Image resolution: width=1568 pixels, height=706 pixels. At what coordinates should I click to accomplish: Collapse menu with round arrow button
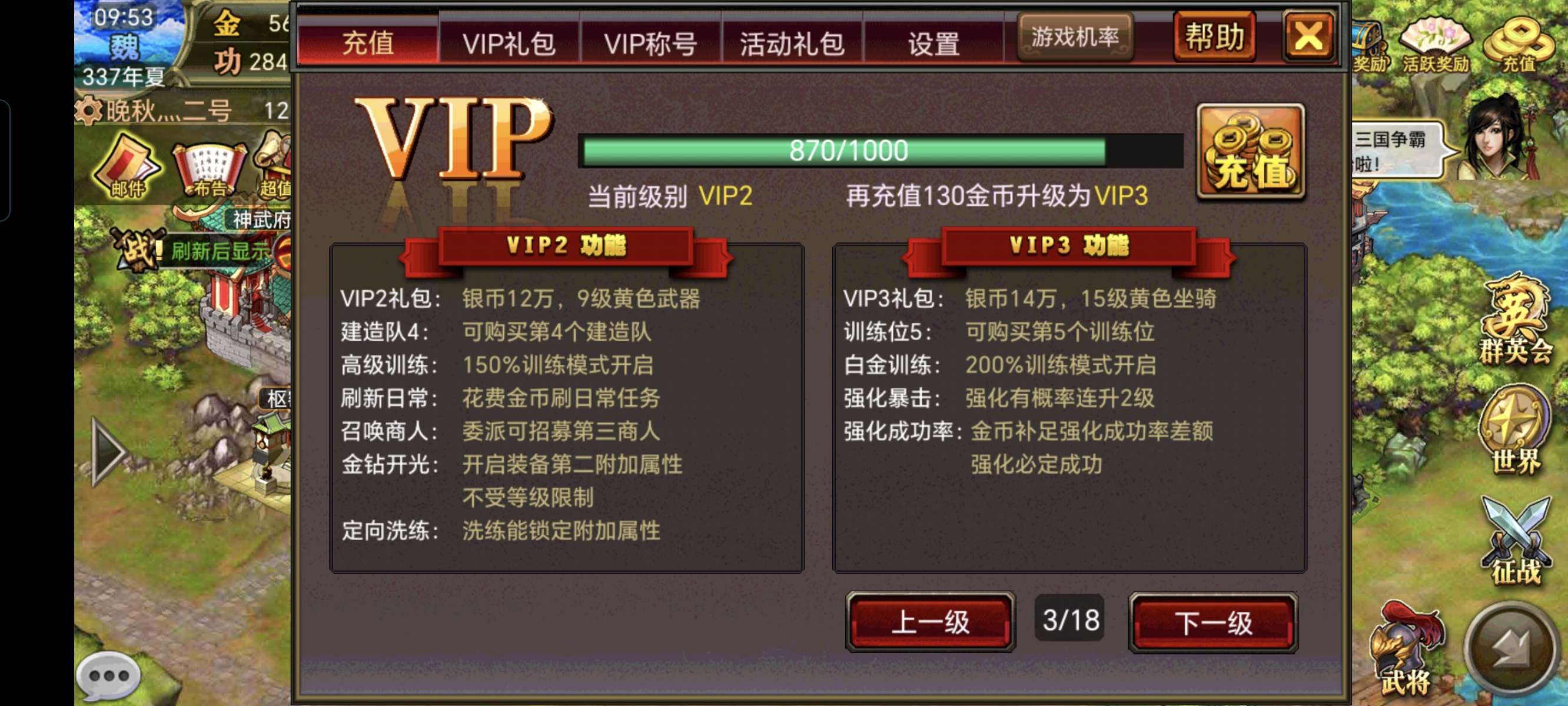coord(1512,649)
